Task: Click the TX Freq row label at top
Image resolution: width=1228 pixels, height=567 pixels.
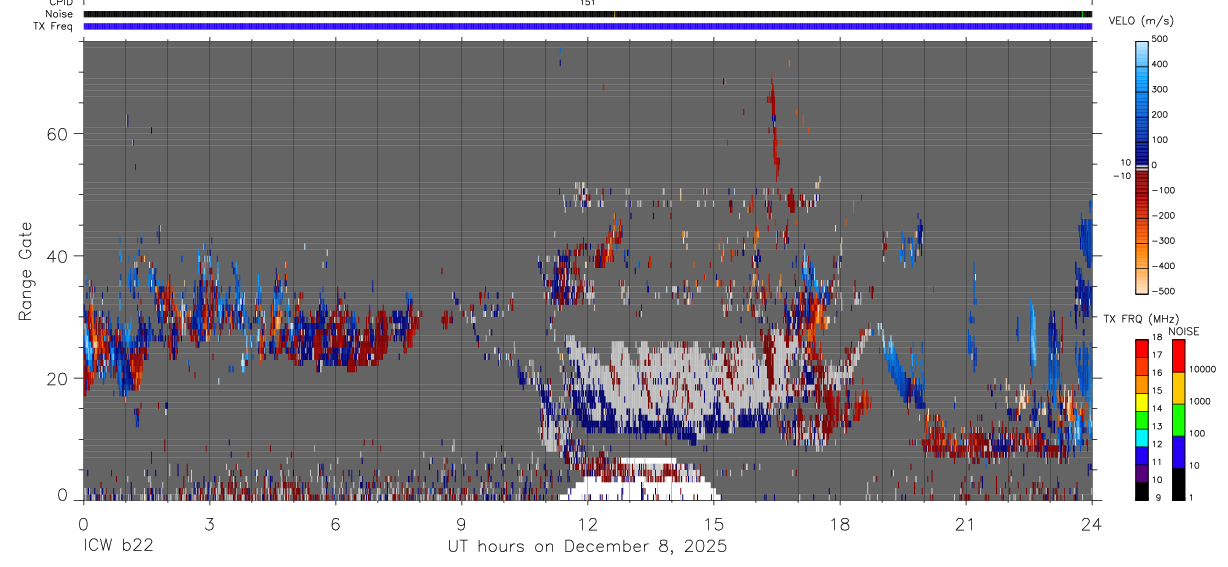Action: coord(54,26)
